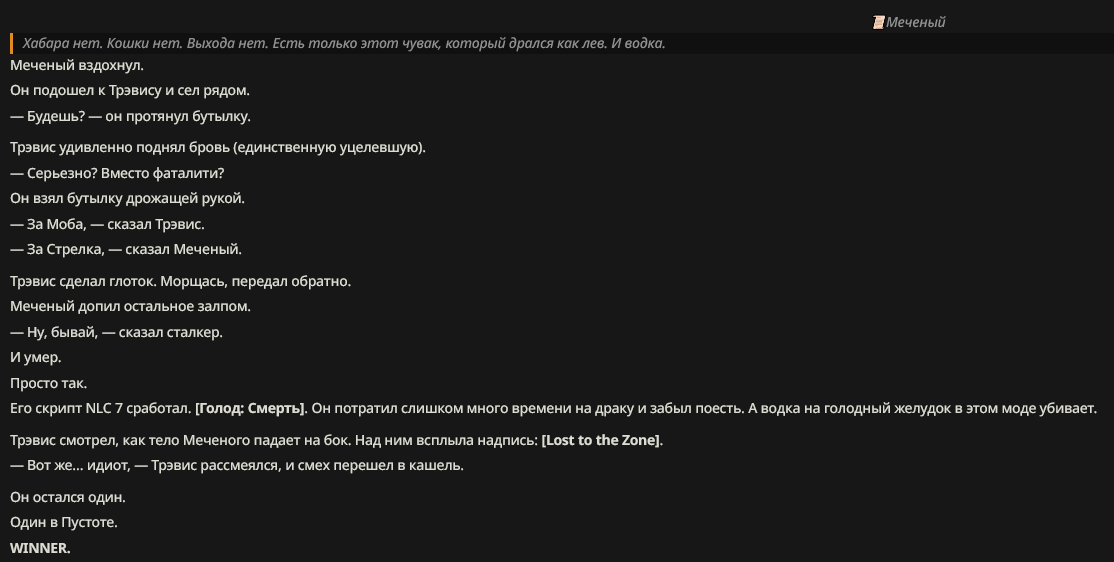Click the orange quote bar marker
The height and width of the screenshot is (562, 1114).
tap(11, 43)
